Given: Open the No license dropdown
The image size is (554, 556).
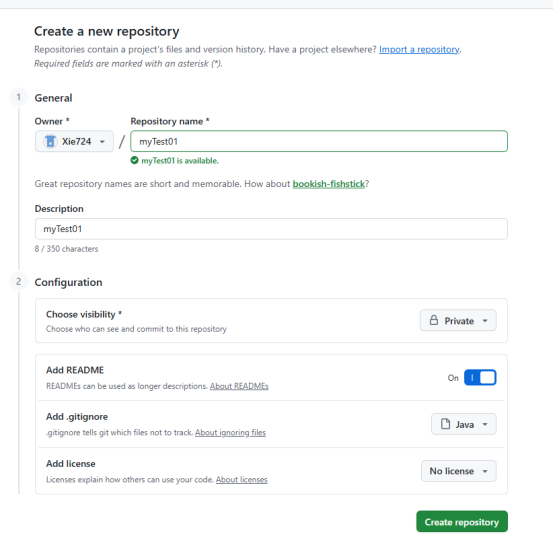Looking at the screenshot, I should 459,471.
